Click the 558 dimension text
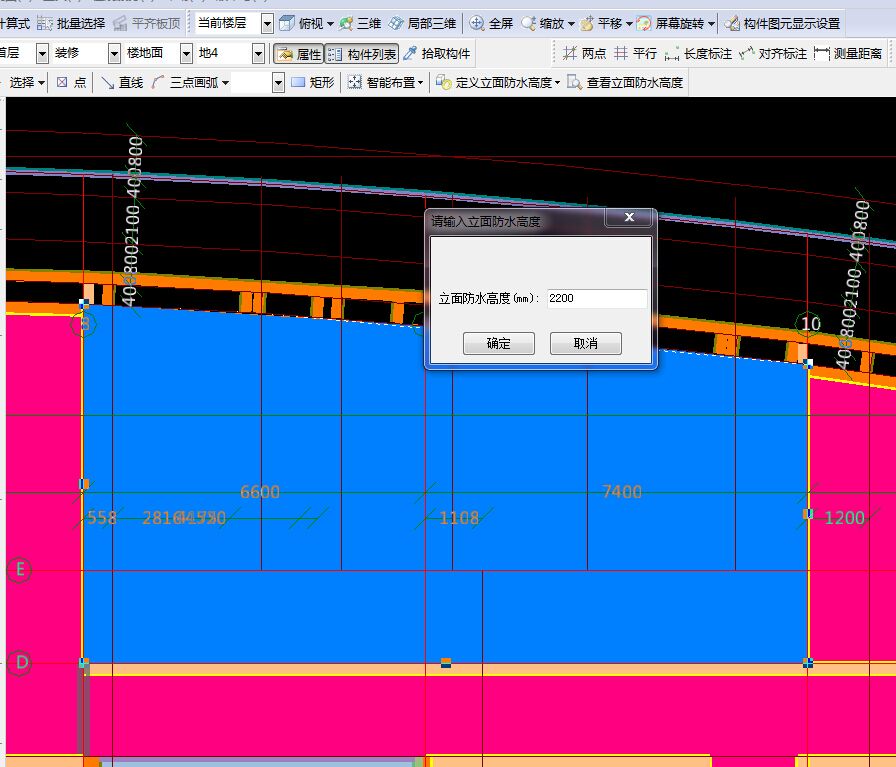This screenshot has width=896, height=767. tap(102, 518)
